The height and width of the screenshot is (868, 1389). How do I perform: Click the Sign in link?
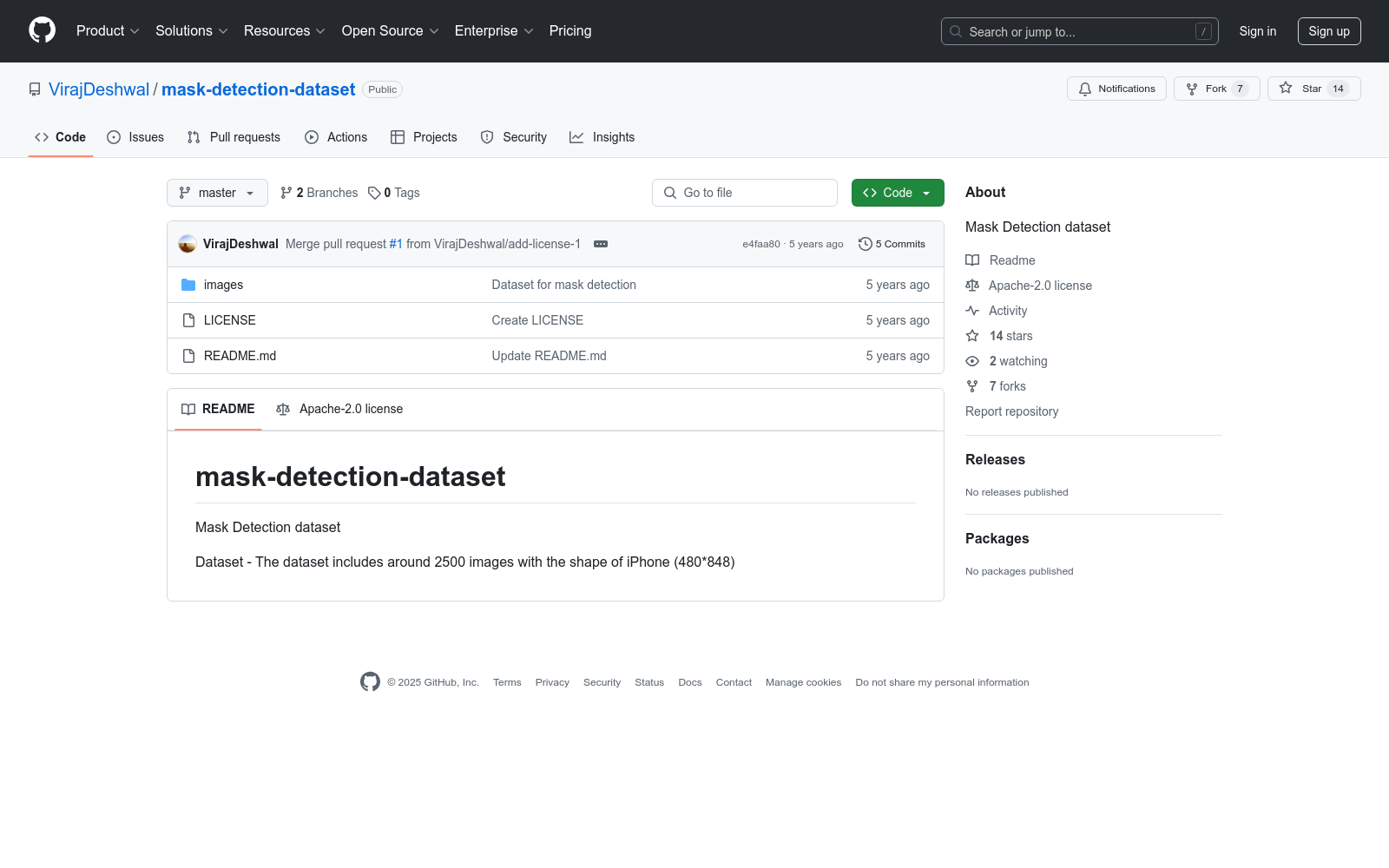click(1258, 31)
